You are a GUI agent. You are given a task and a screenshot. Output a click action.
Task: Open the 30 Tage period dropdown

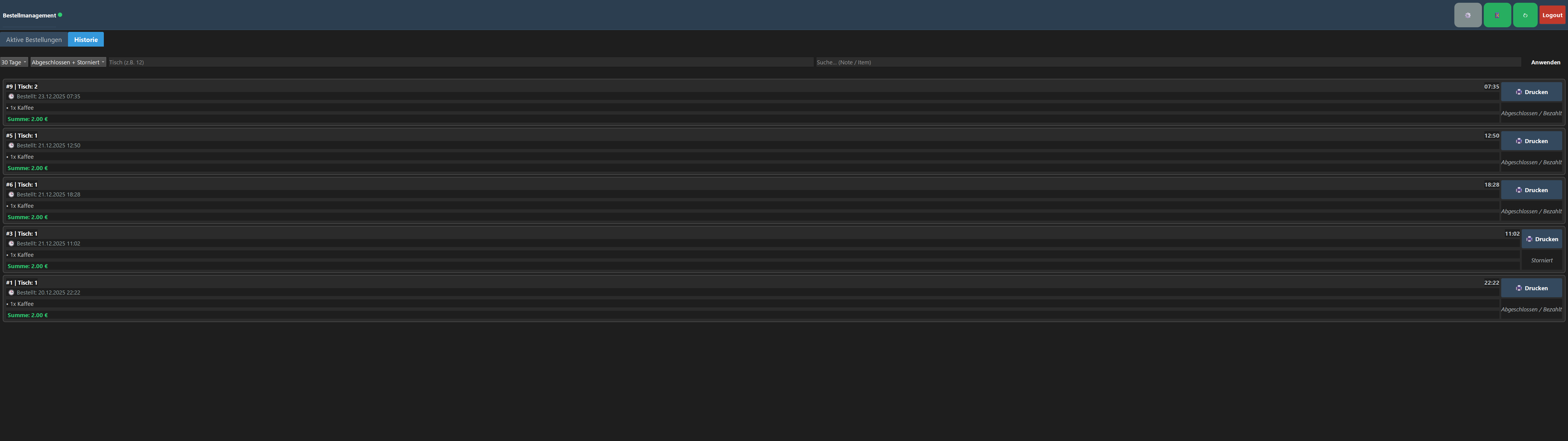(x=13, y=62)
